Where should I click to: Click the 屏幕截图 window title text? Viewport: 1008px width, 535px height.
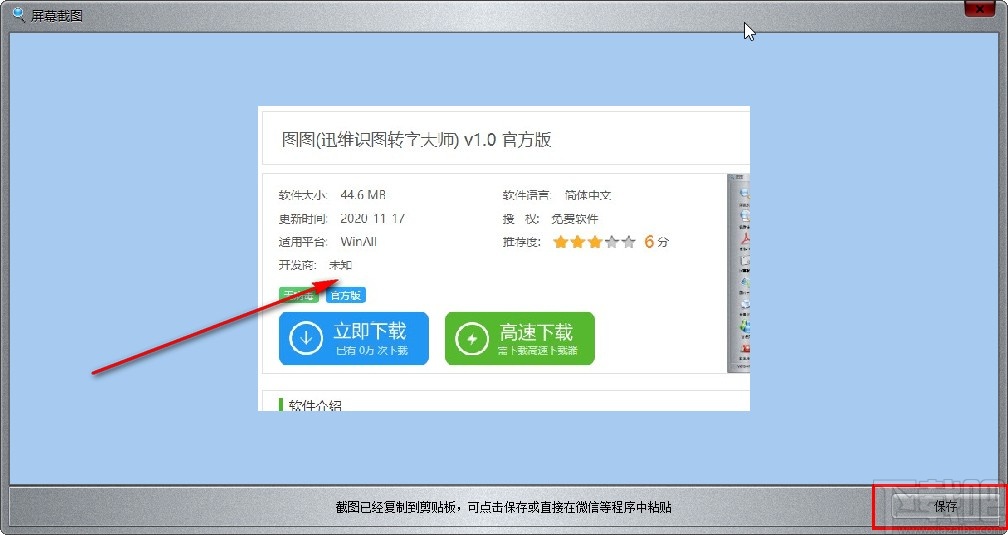pyautogui.click(x=57, y=15)
